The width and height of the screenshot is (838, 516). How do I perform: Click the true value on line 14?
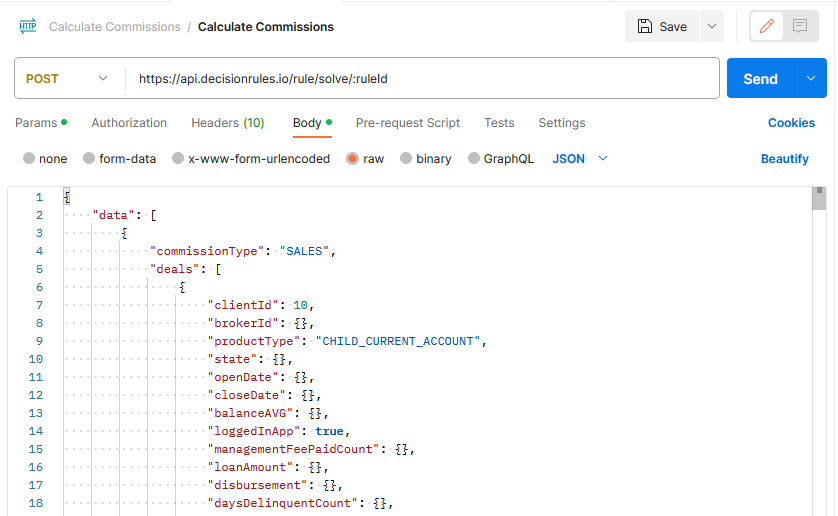pyautogui.click(x=329, y=431)
